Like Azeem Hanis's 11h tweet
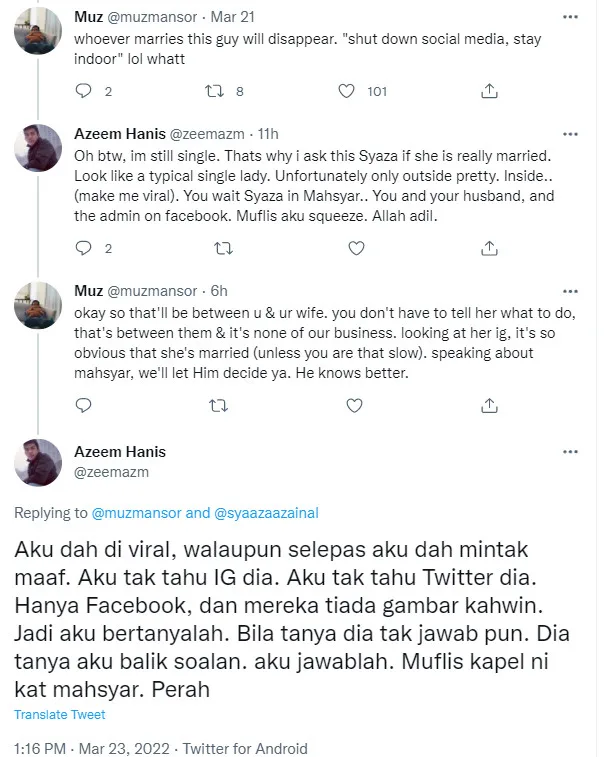The width and height of the screenshot is (605, 757). [347, 247]
